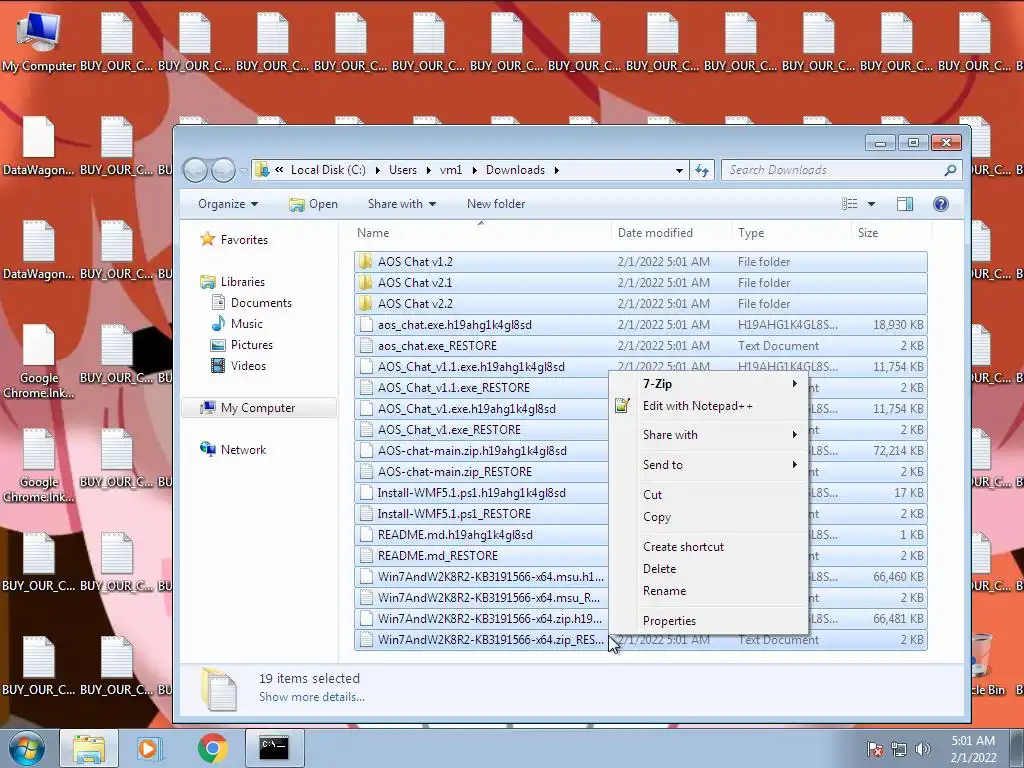Select My Computer in navigation pane
The width and height of the screenshot is (1024, 768).
click(257, 408)
